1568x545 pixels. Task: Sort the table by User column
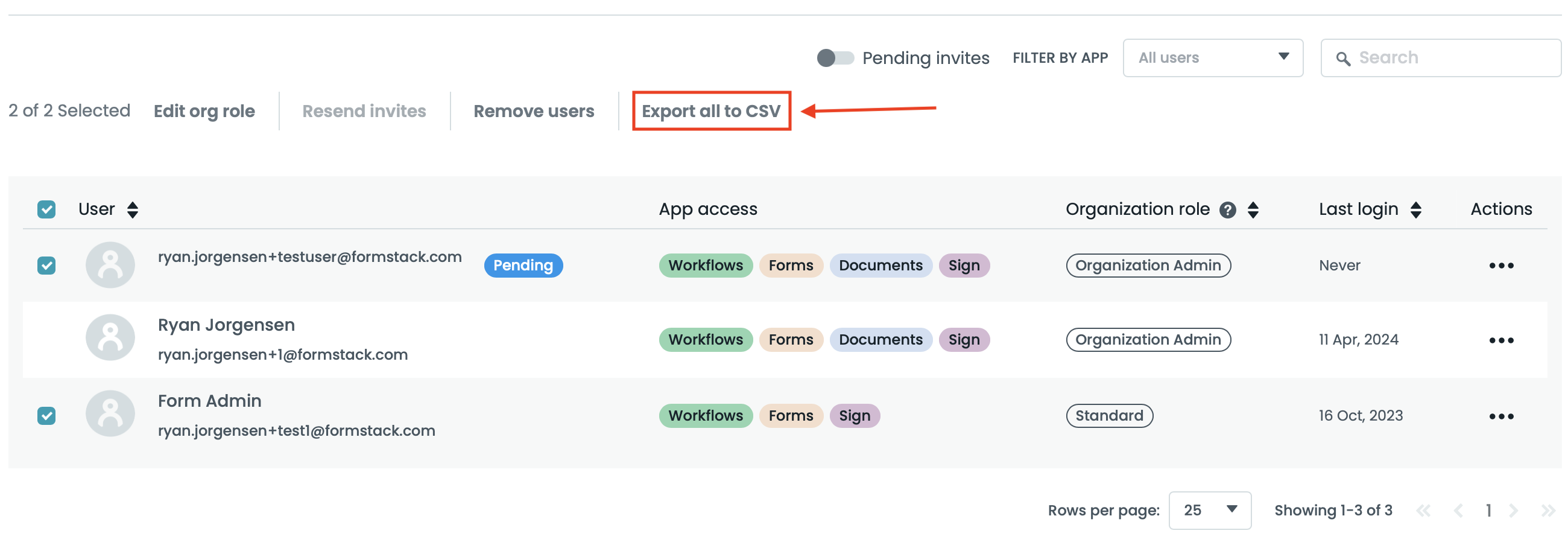coord(132,210)
